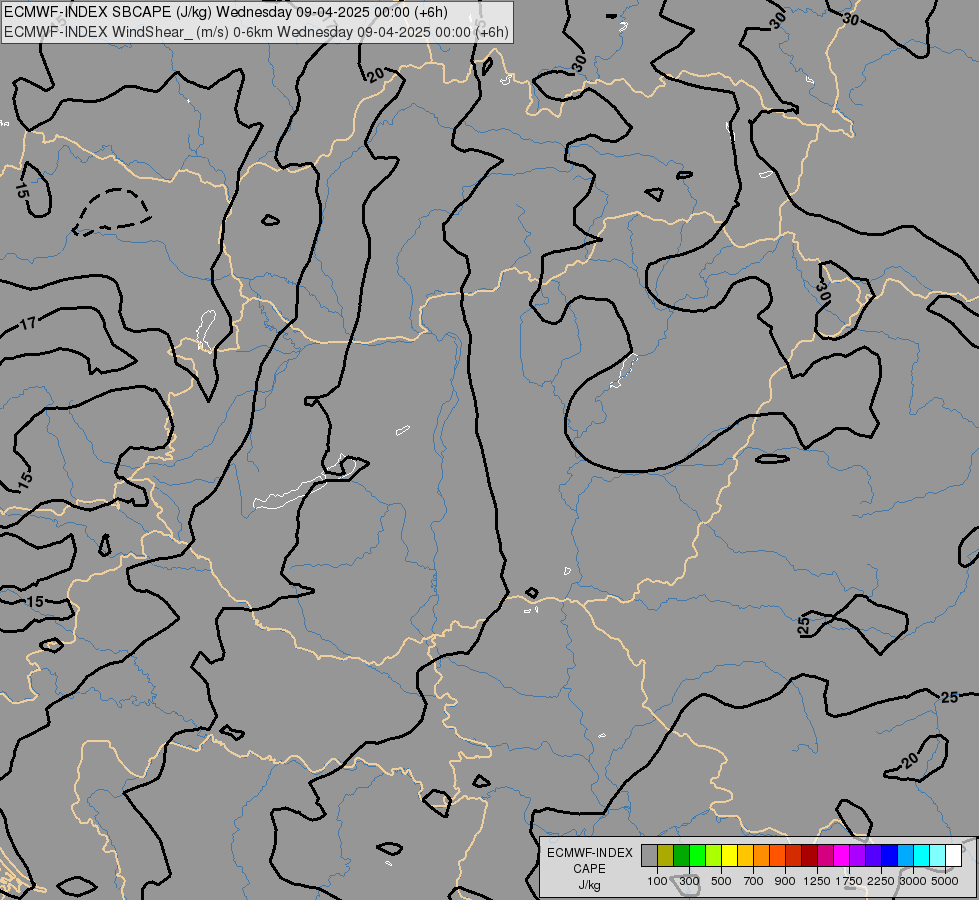This screenshot has height=900, width=979.
Task: Click the legend value 100
Action: (x=657, y=881)
